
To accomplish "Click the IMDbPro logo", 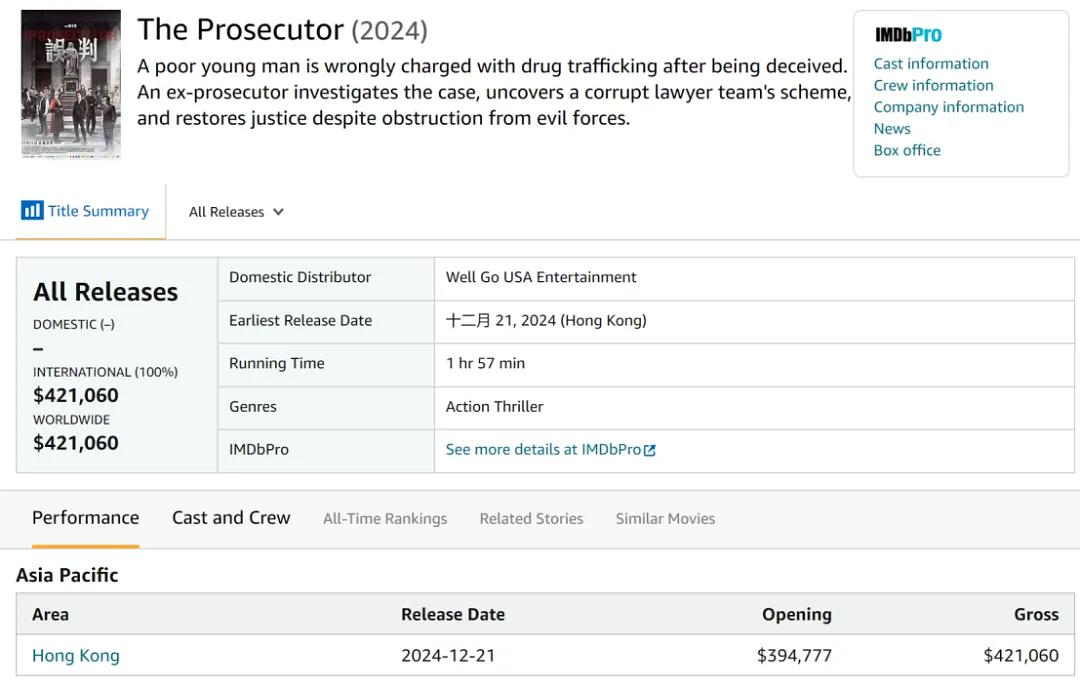I will (x=908, y=35).
